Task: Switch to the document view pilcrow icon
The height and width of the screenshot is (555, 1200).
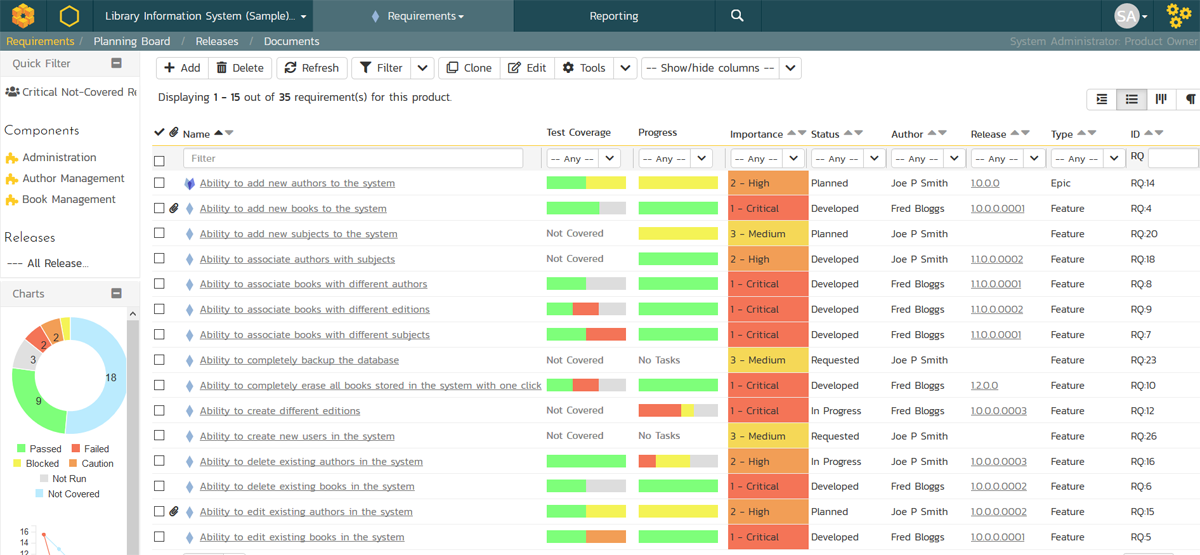Action: [1190, 99]
